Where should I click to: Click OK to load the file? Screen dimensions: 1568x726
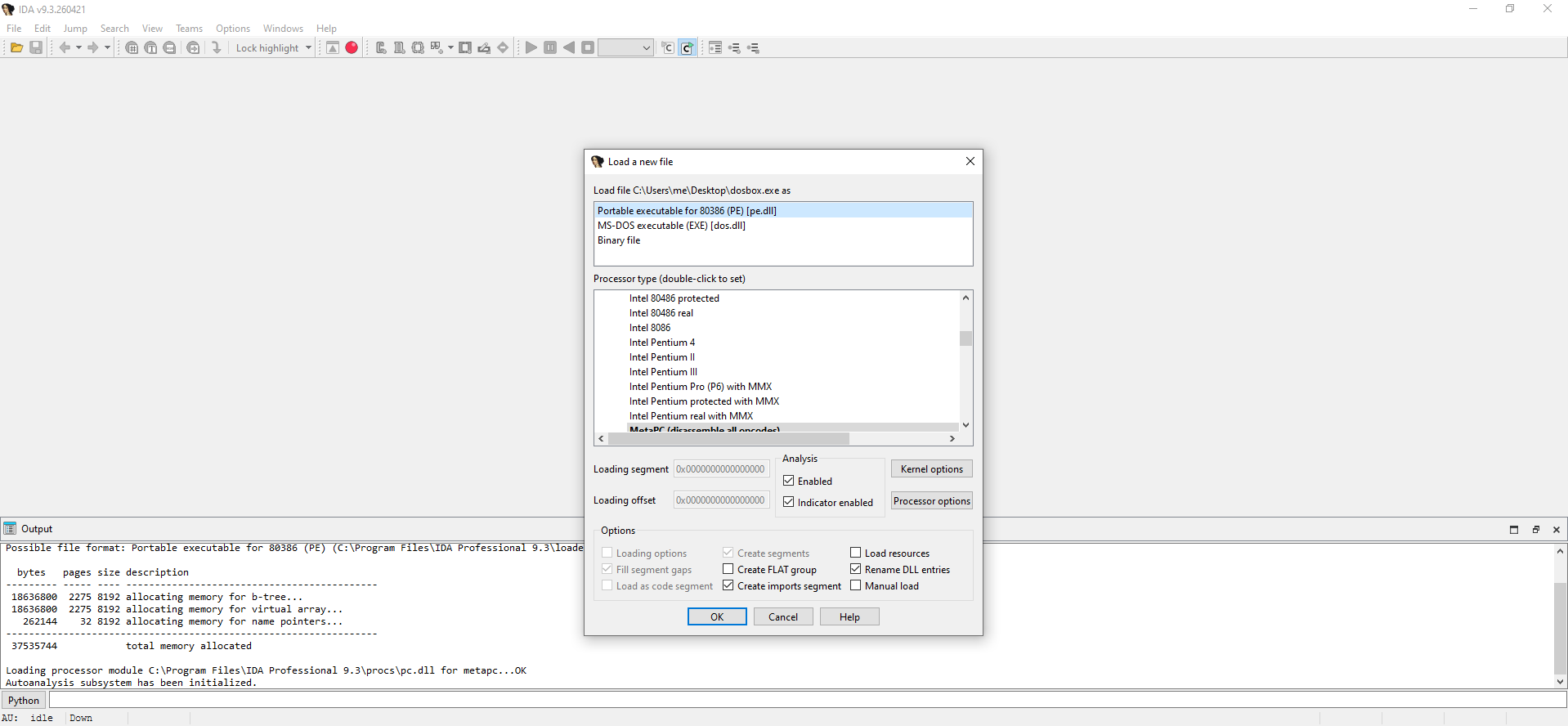click(717, 616)
